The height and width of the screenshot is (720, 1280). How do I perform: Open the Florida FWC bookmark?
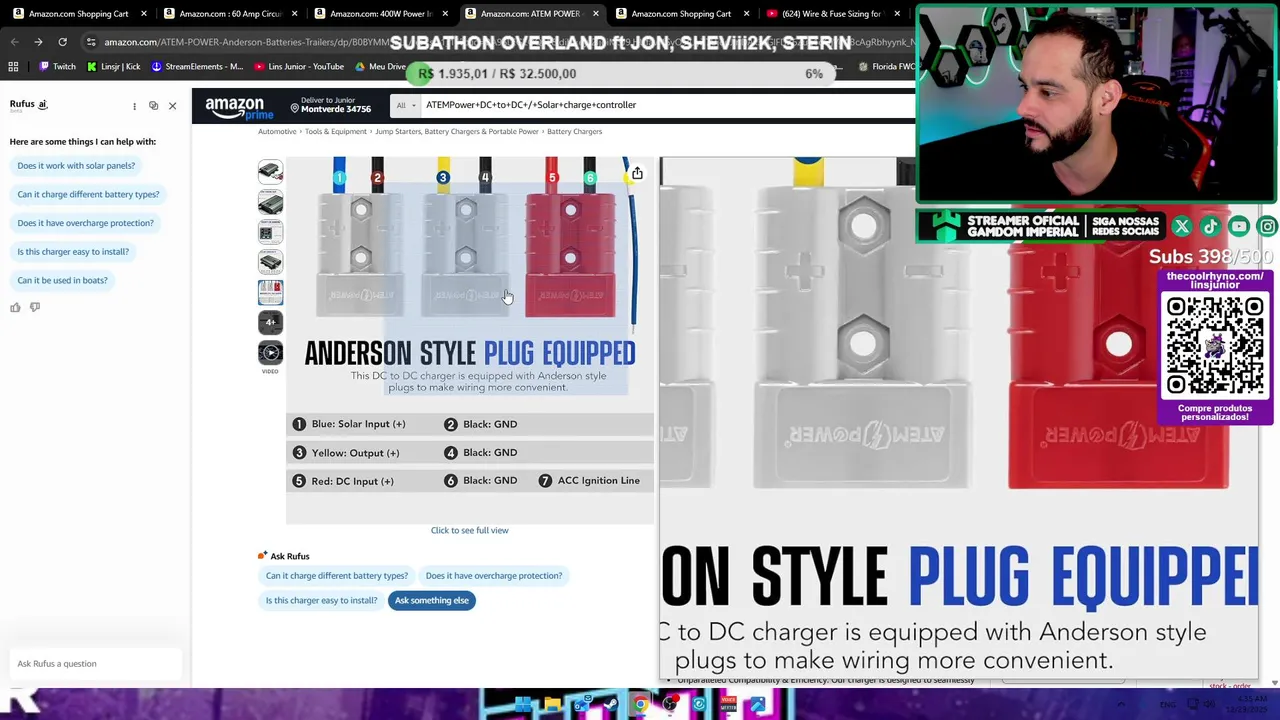point(887,67)
